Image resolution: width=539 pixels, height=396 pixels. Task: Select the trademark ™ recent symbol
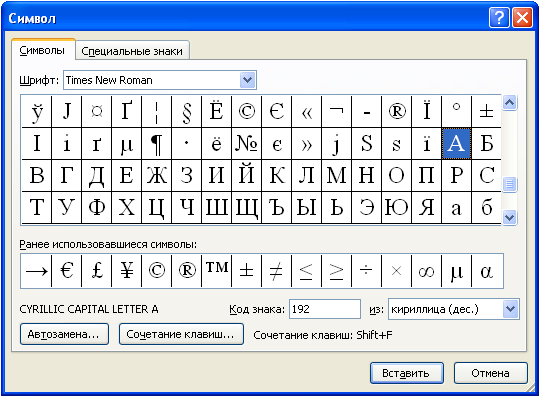pyautogui.click(x=217, y=271)
